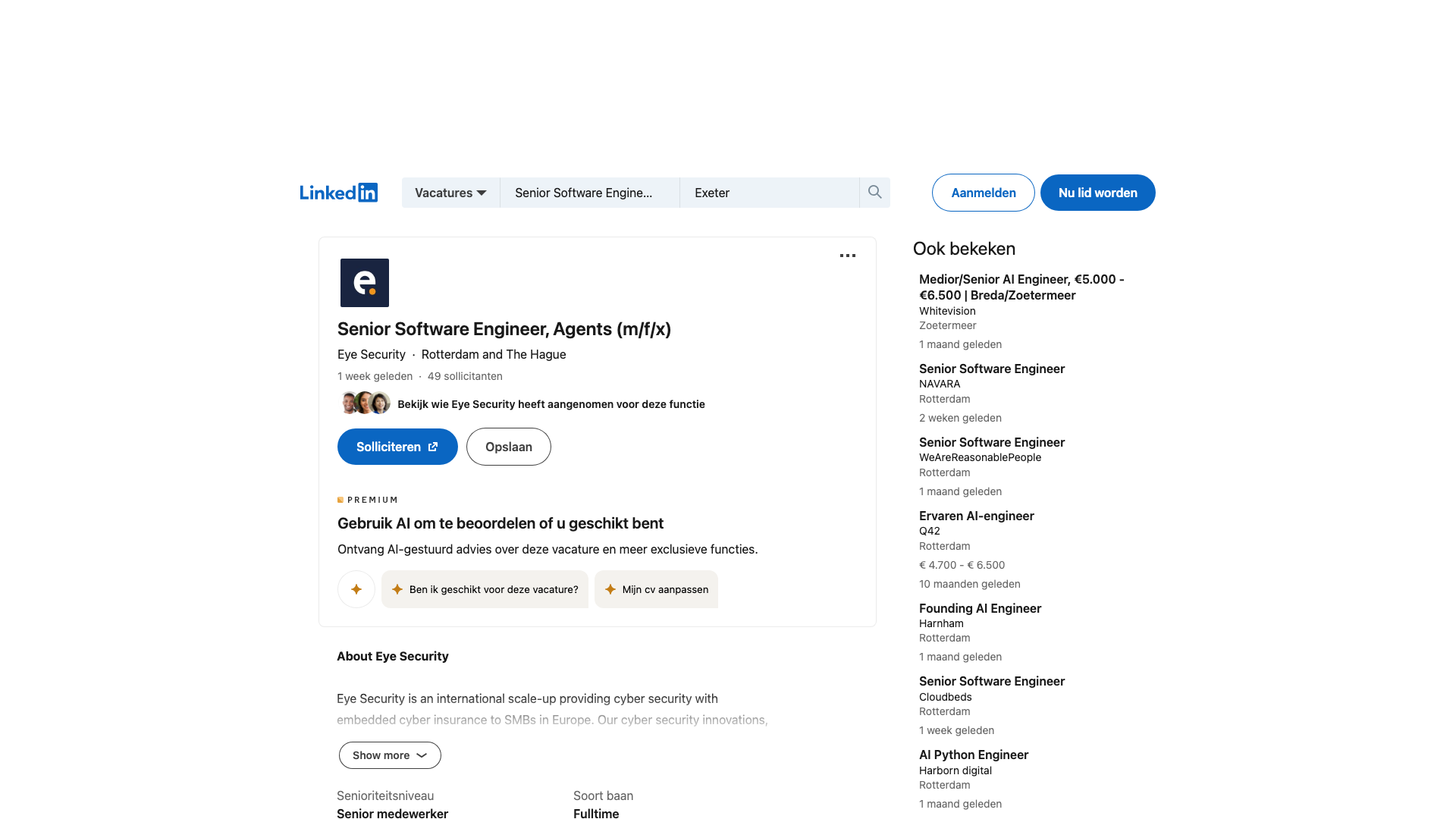The height and width of the screenshot is (819, 1456).
Task: Open the three-dot more options menu
Action: tap(848, 256)
